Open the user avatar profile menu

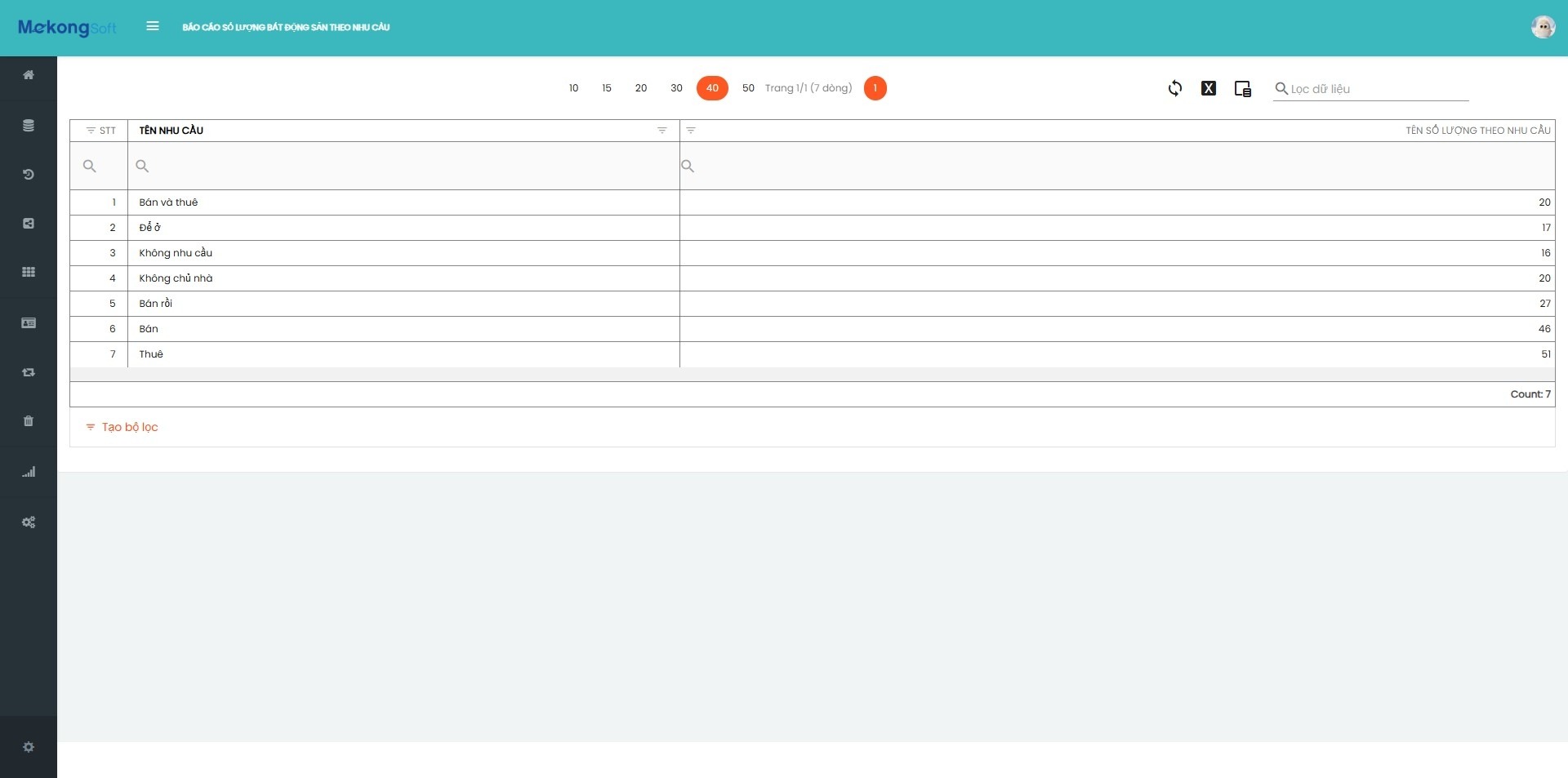1542,27
